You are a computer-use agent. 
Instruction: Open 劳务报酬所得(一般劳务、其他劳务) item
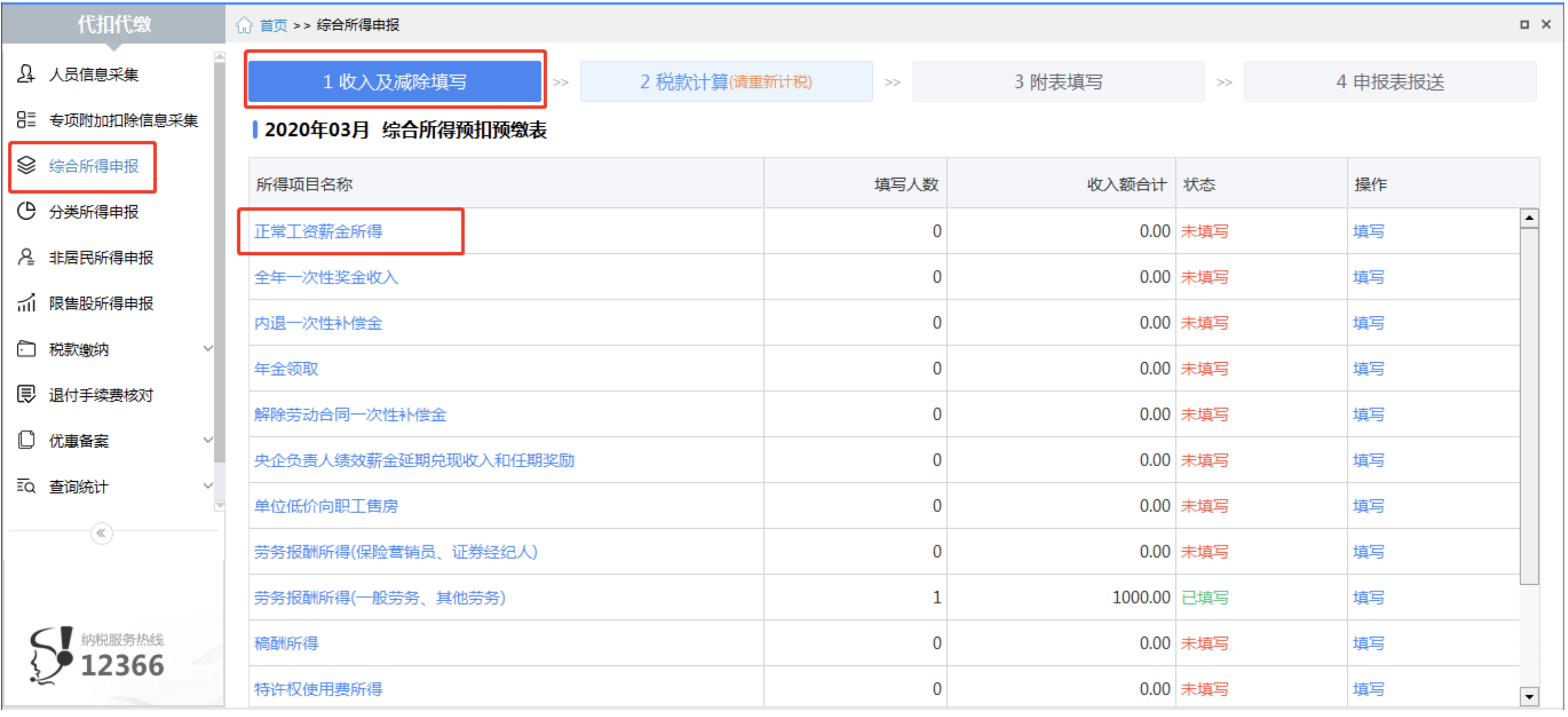pos(379,597)
